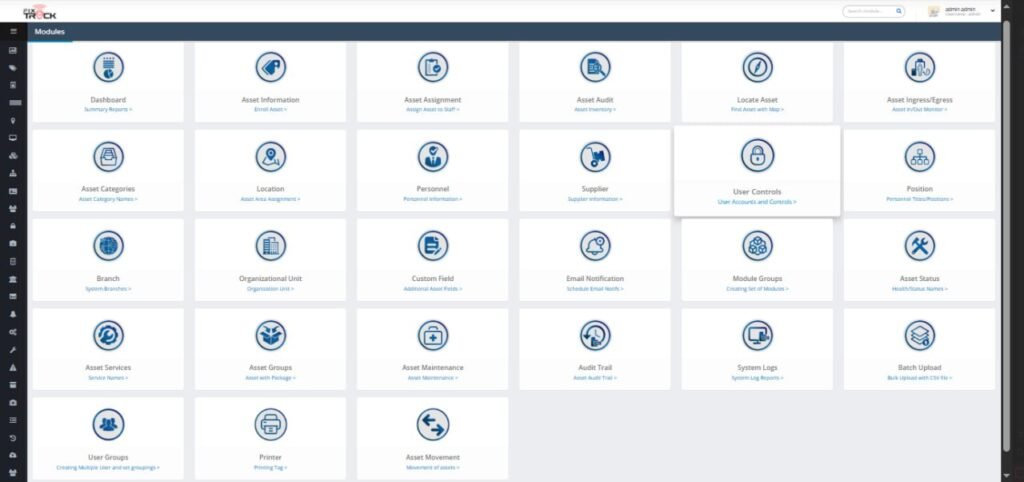The height and width of the screenshot is (482, 1024).
Task: Click the Supplier cart icon
Action: coord(595,156)
